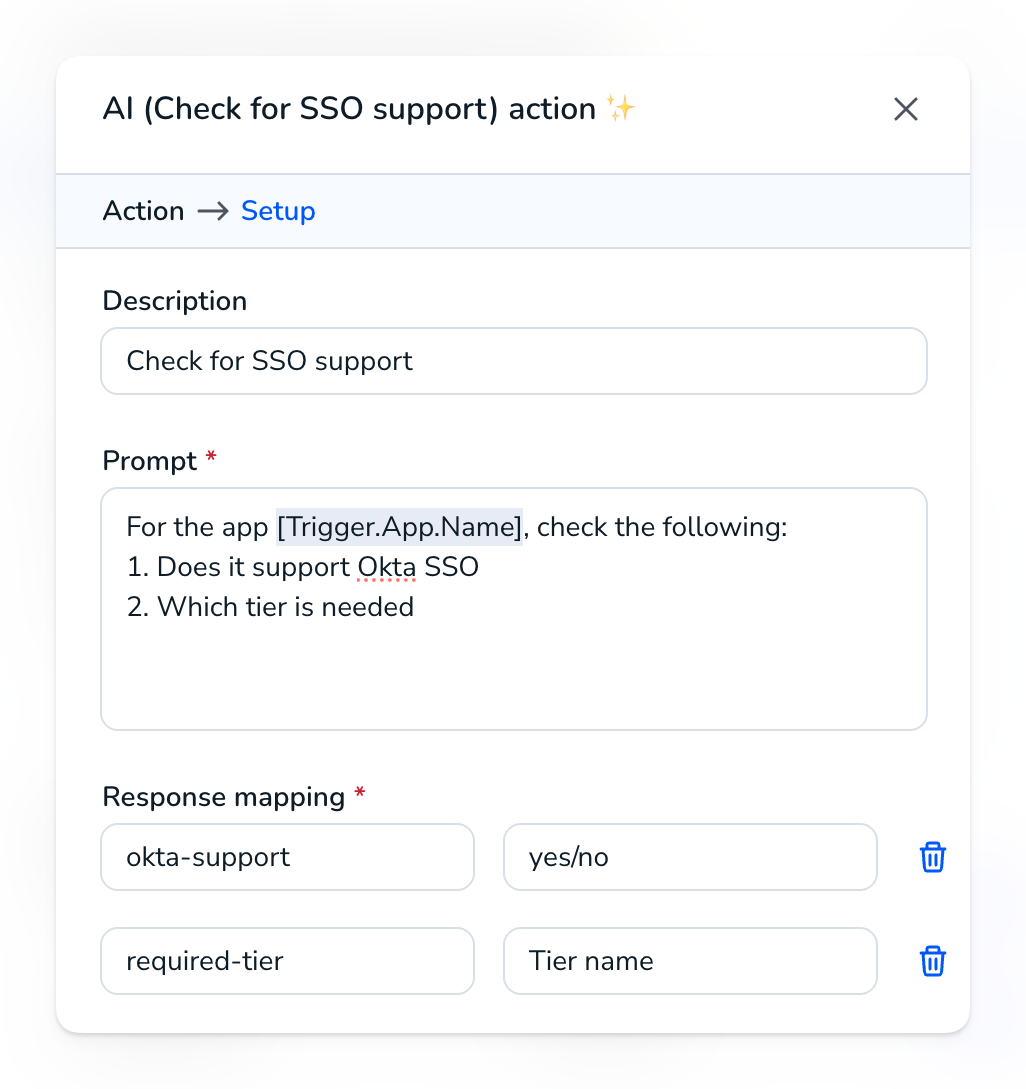The image size is (1026, 1089).
Task: Open the Setup breadcrumb step
Action: click(x=278, y=211)
